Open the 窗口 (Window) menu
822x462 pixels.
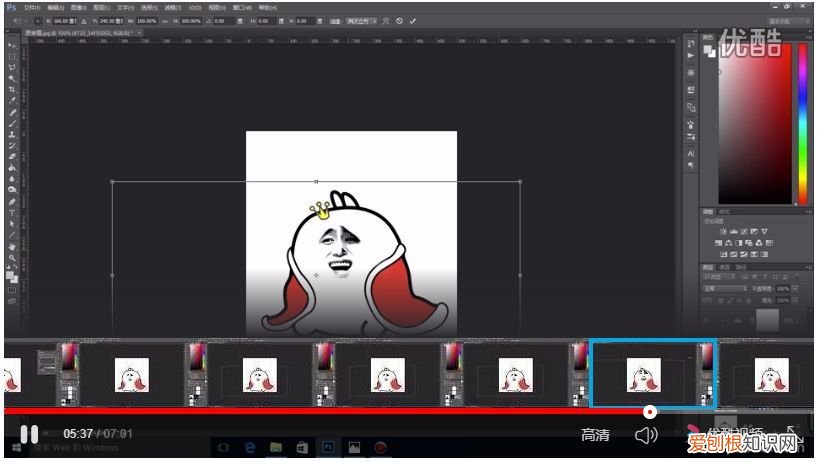tap(243, 7)
